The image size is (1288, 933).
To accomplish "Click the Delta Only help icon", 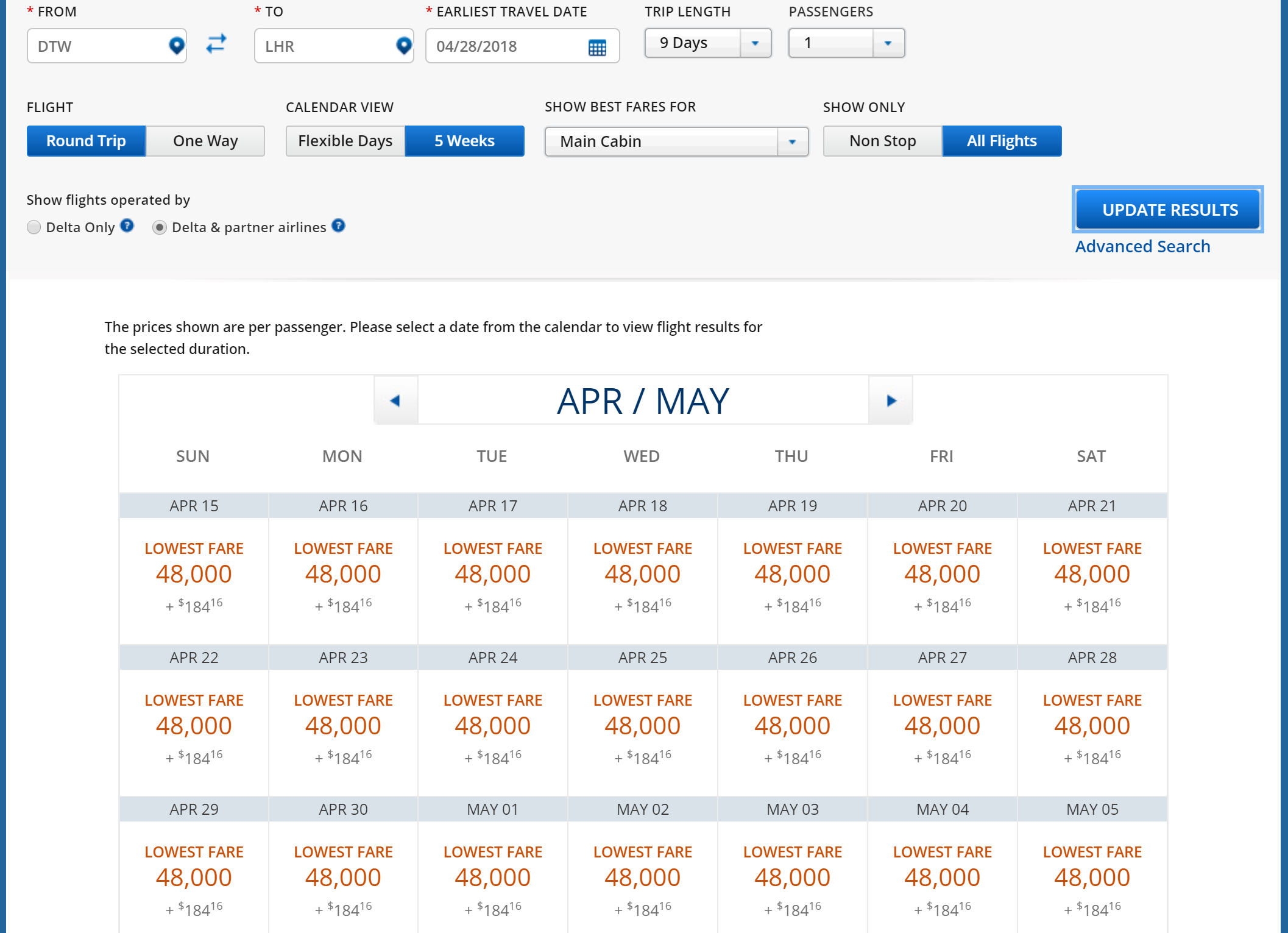I will click(x=127, y=226).
